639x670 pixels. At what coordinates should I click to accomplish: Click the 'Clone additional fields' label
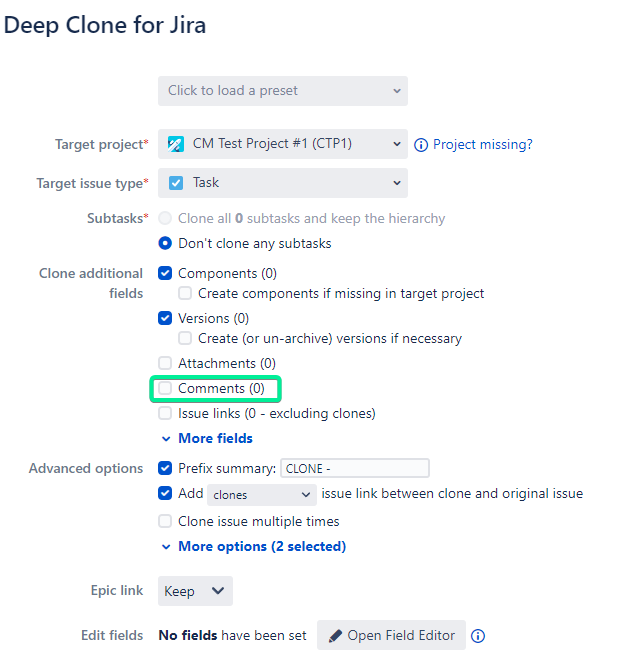(91, 283)
